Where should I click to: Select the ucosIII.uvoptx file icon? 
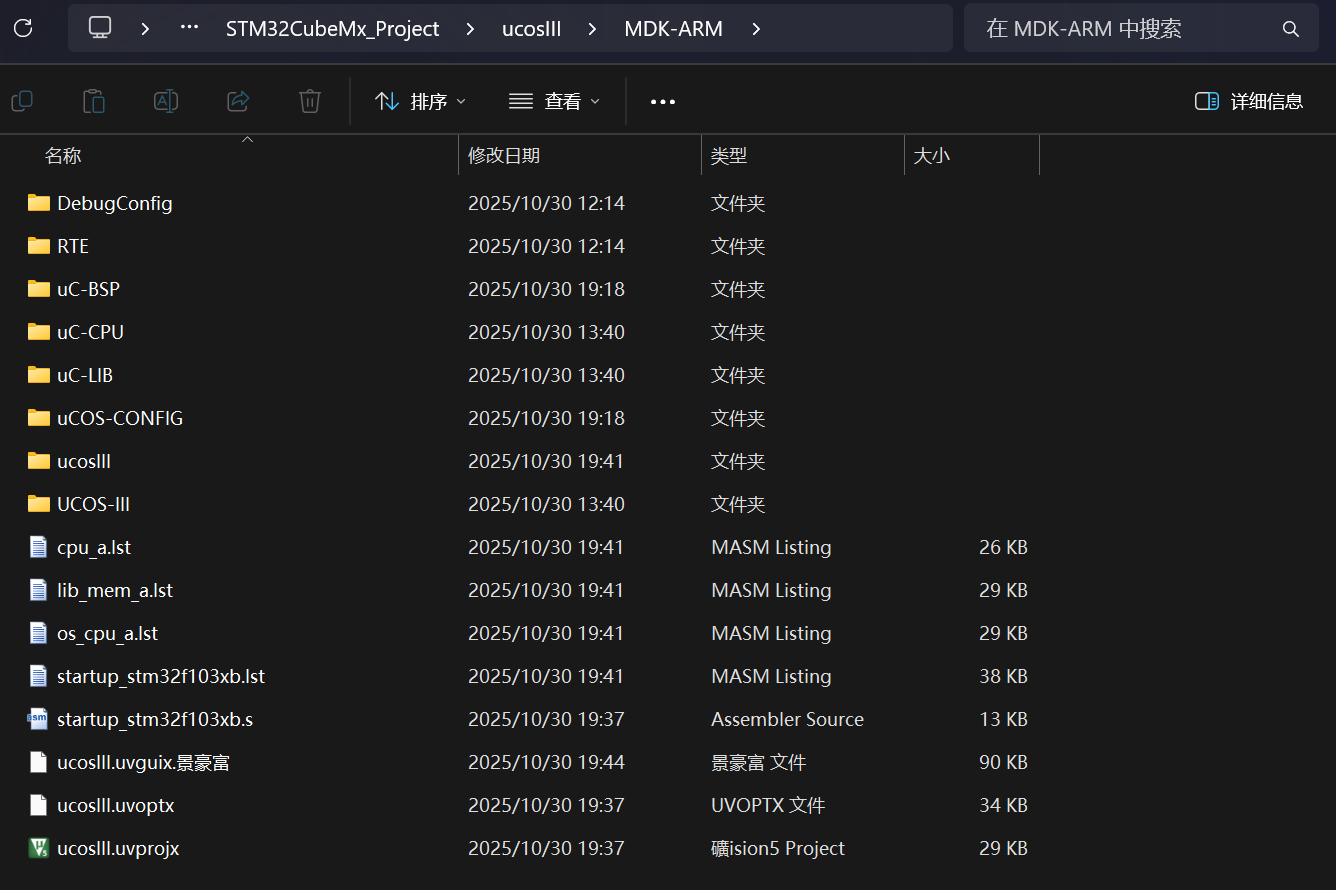click(38, 805)
